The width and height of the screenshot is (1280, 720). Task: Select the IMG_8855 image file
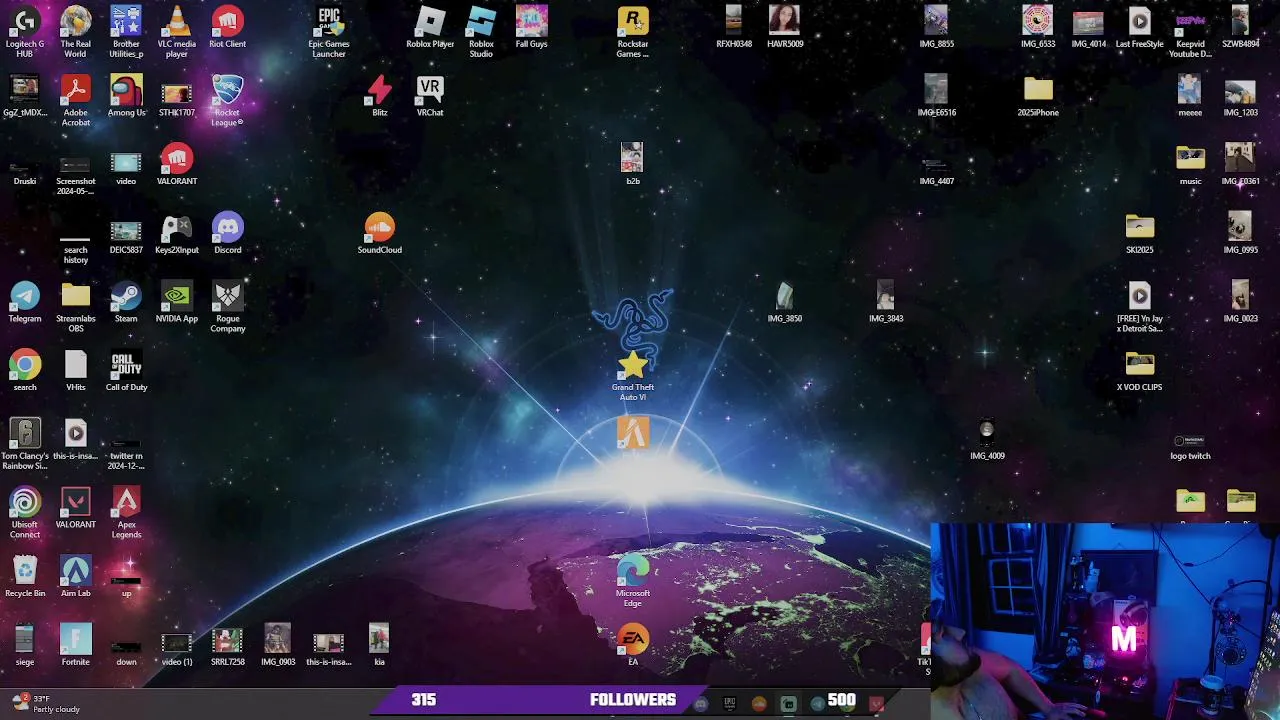click(x=937, y=28)
